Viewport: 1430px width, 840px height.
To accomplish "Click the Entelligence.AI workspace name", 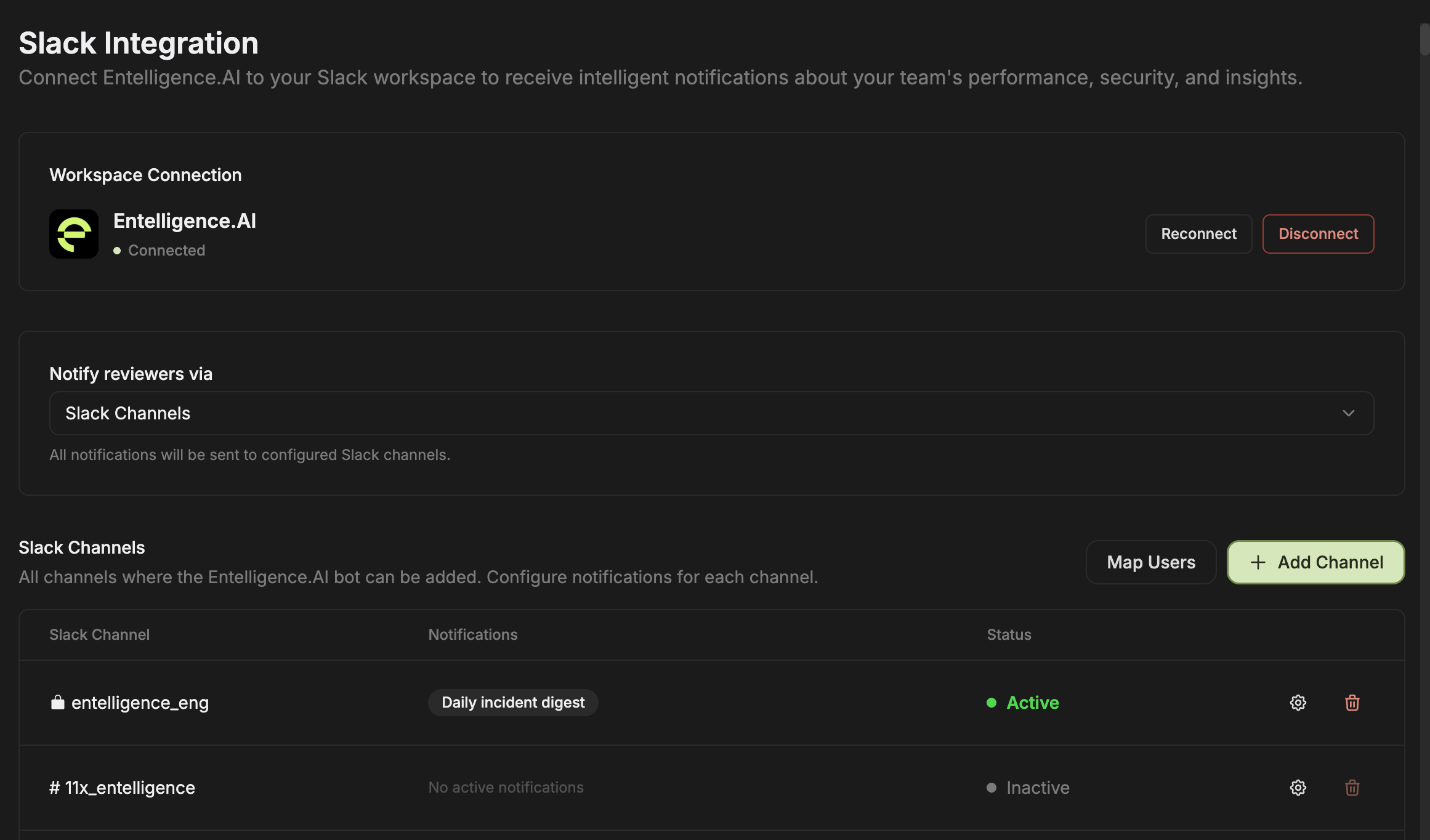I will [x=185, y=221].
